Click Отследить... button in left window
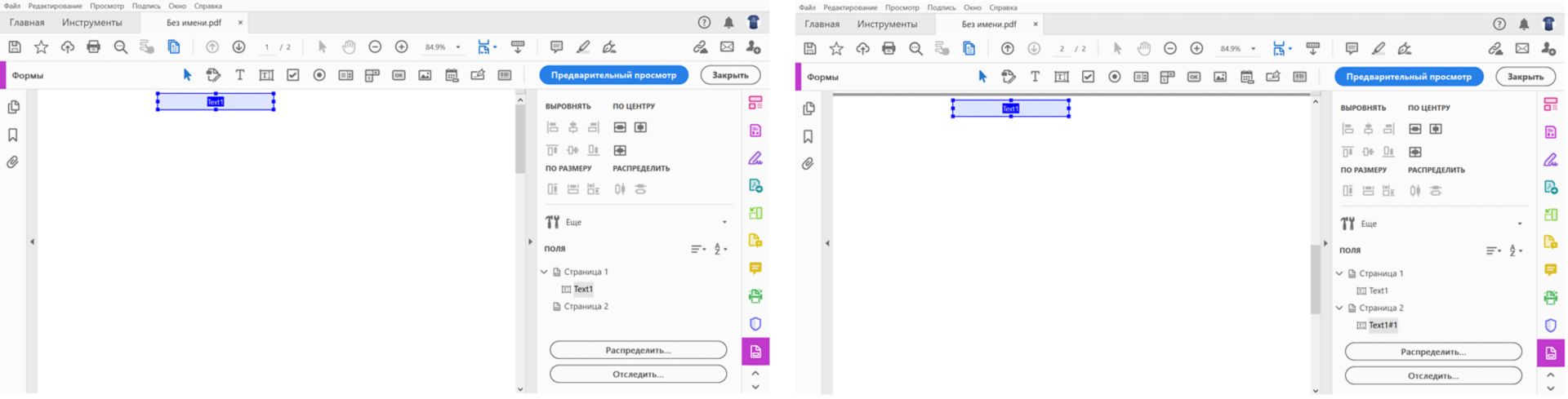1568x399 pixels. tap(638, 375)
